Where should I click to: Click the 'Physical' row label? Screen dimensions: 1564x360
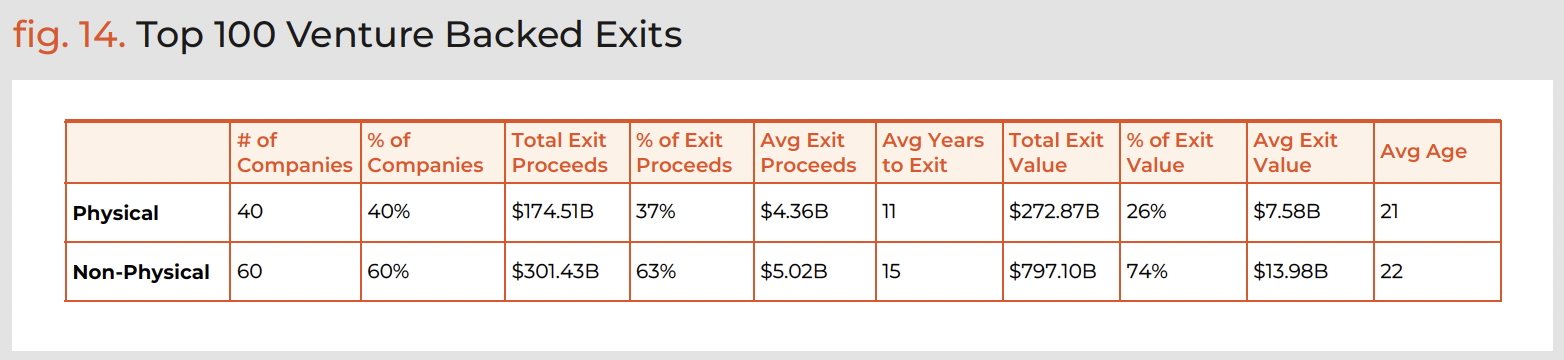pyautogui.click(x=116, y=213)
